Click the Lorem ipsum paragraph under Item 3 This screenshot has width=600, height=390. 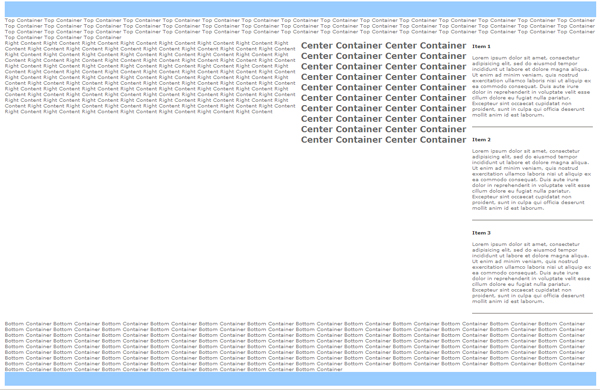532,273
